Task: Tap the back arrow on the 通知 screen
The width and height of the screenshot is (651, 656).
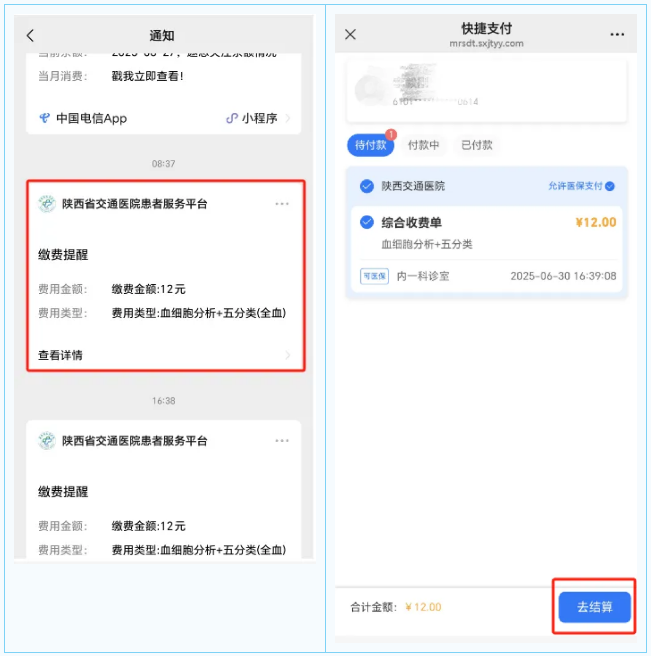Action: pyautogui.click(x=30, y=36)
